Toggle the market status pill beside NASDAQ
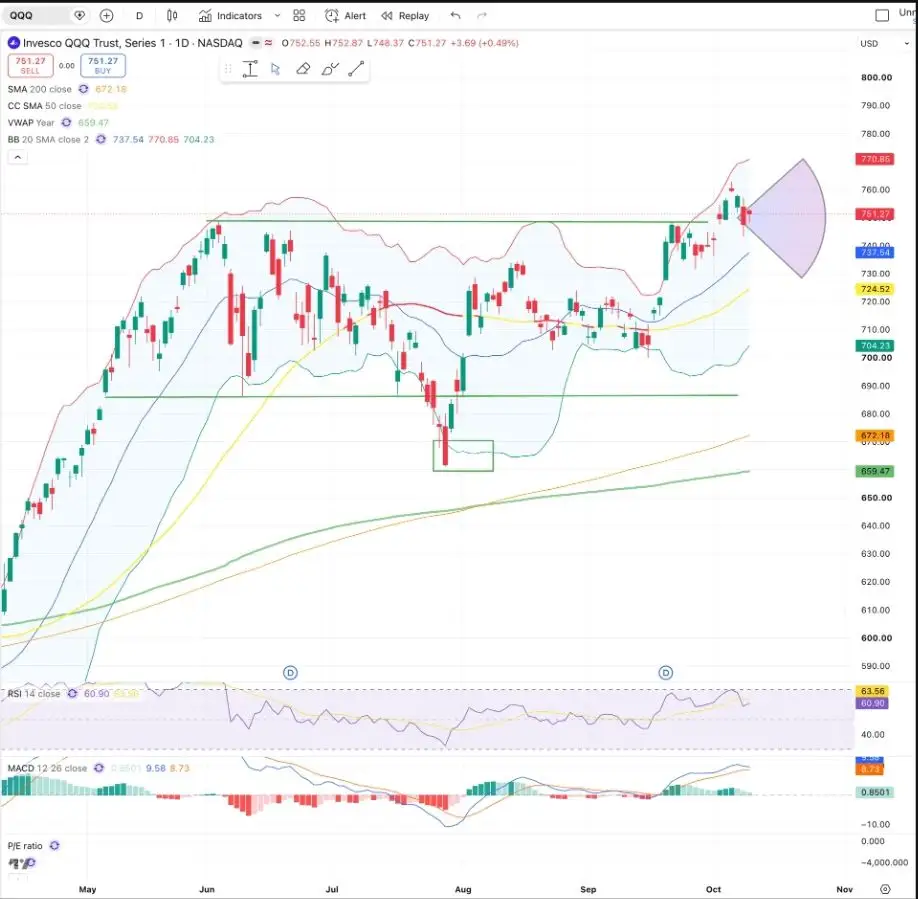This screenshot has height=899, width=918. click(255, 43)
